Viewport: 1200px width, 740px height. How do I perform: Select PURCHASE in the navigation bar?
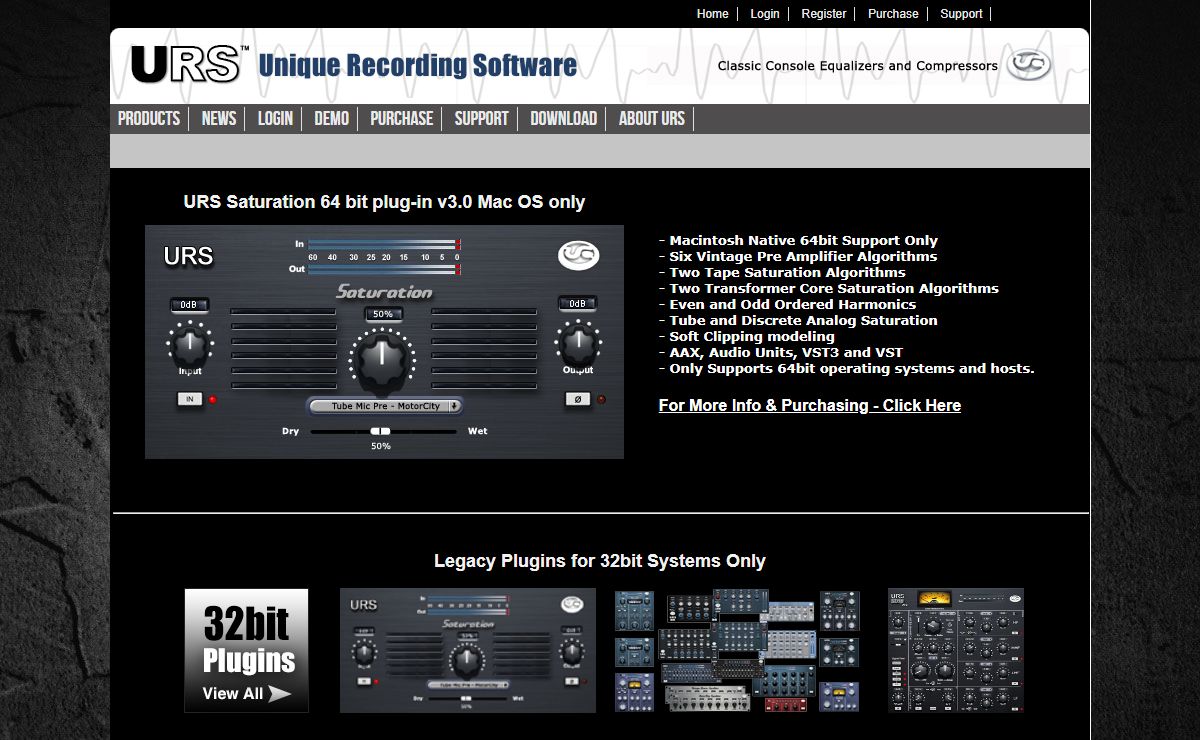(402, 118)
